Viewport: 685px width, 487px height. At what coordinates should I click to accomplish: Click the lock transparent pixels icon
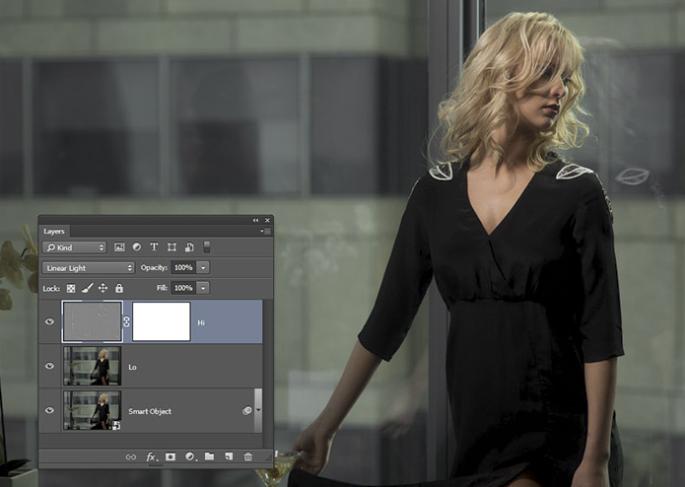tap(71, 288)
